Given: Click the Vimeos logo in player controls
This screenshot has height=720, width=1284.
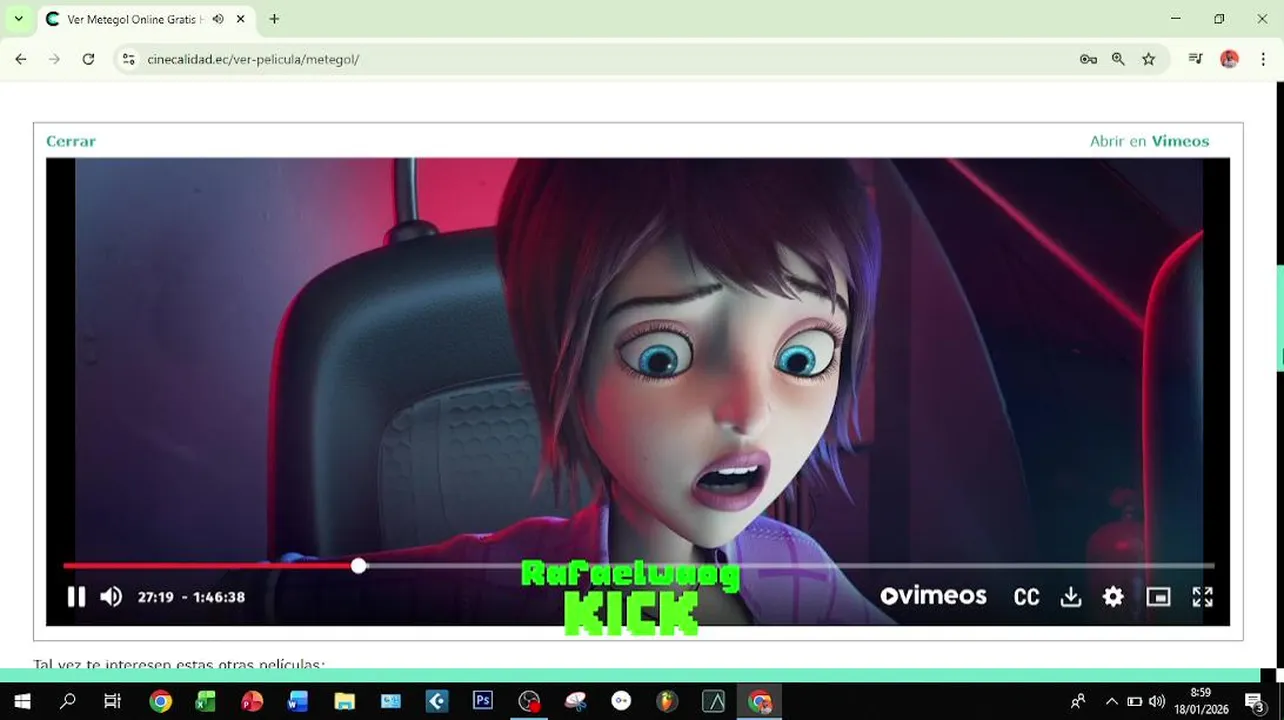Looking at the screenshot, I should coord(933,596).
